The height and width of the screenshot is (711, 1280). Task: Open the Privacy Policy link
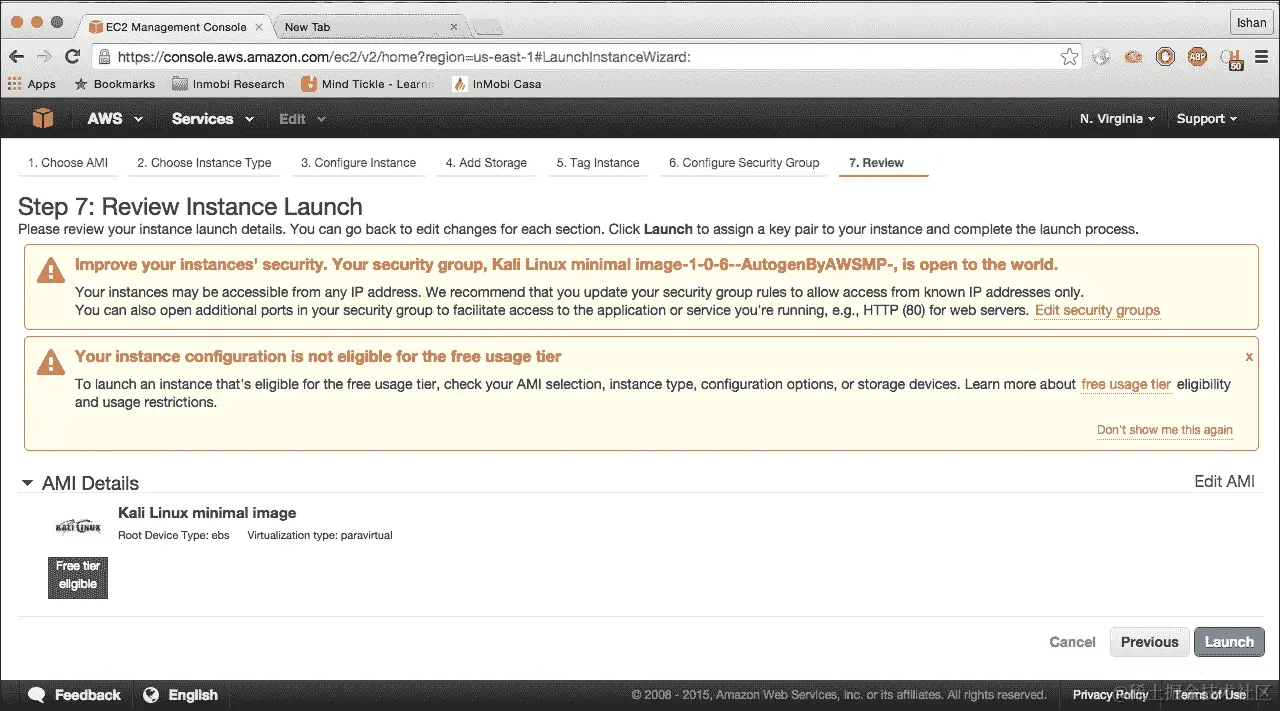point(1110,694)
